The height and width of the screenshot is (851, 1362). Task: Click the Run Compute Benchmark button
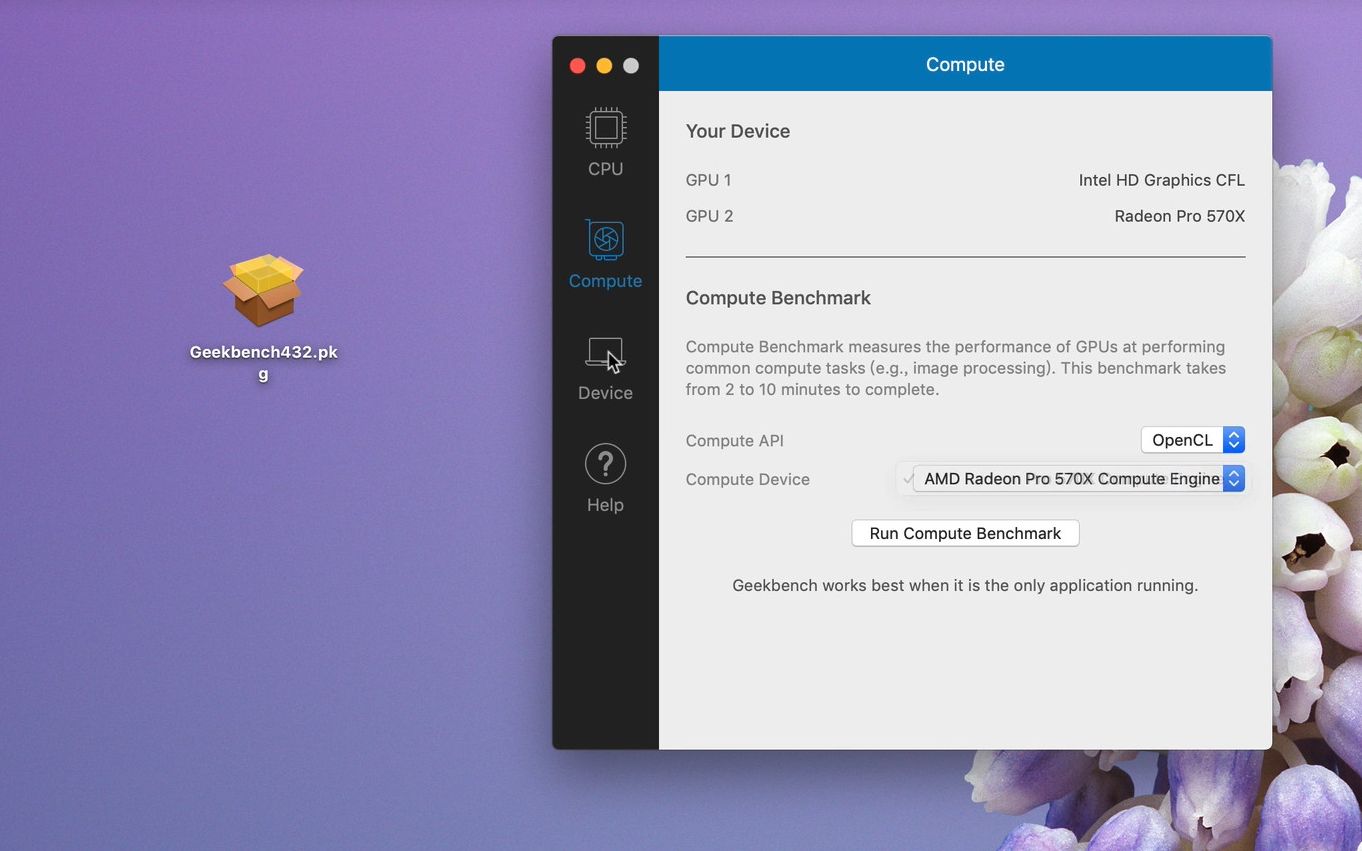(965, 533)
